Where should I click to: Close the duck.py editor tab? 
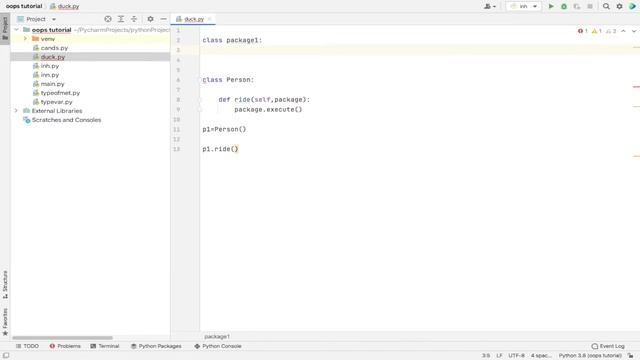click(x=210, y=19)
